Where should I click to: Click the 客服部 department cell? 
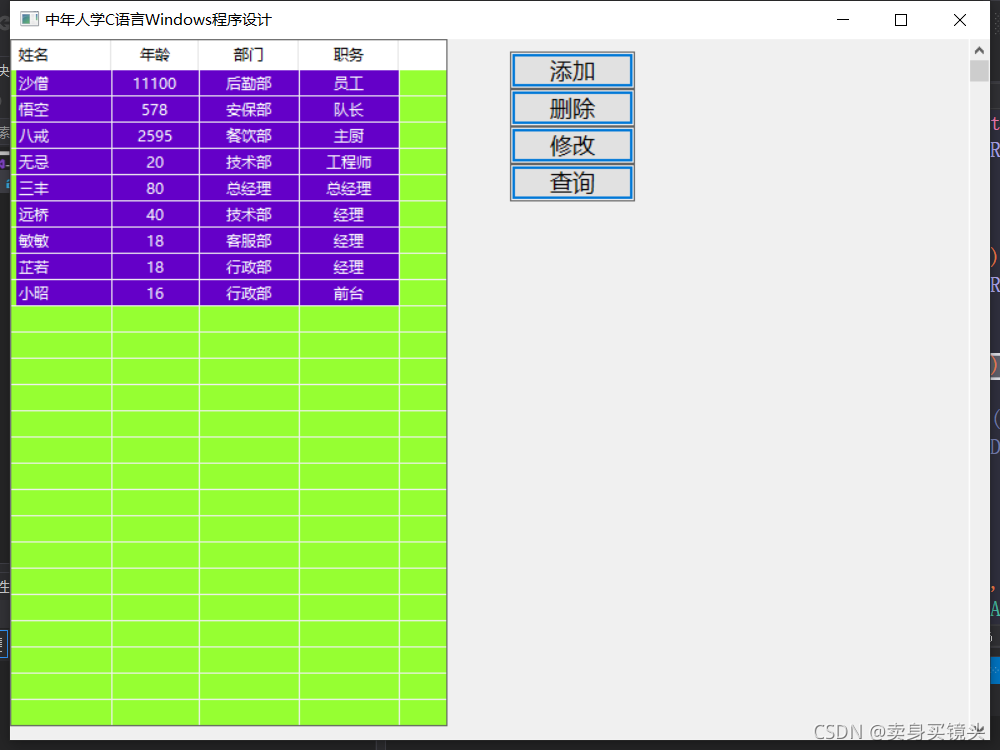pyautogui.click(x=249, y=241)
